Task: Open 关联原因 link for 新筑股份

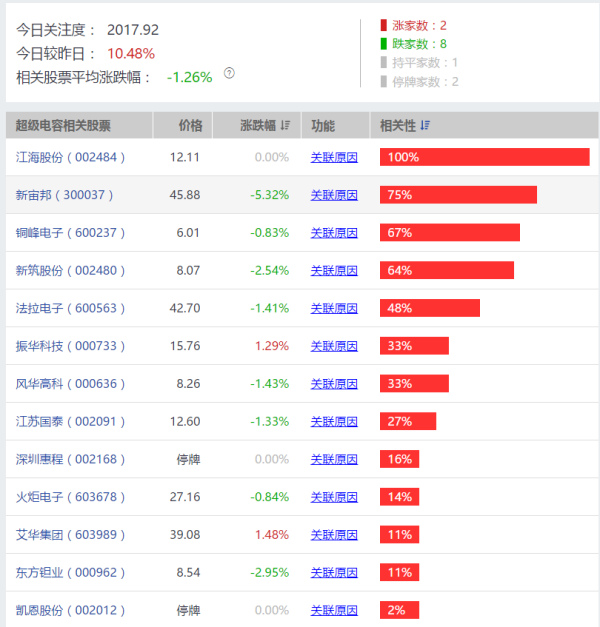Action: click(334, 271)
